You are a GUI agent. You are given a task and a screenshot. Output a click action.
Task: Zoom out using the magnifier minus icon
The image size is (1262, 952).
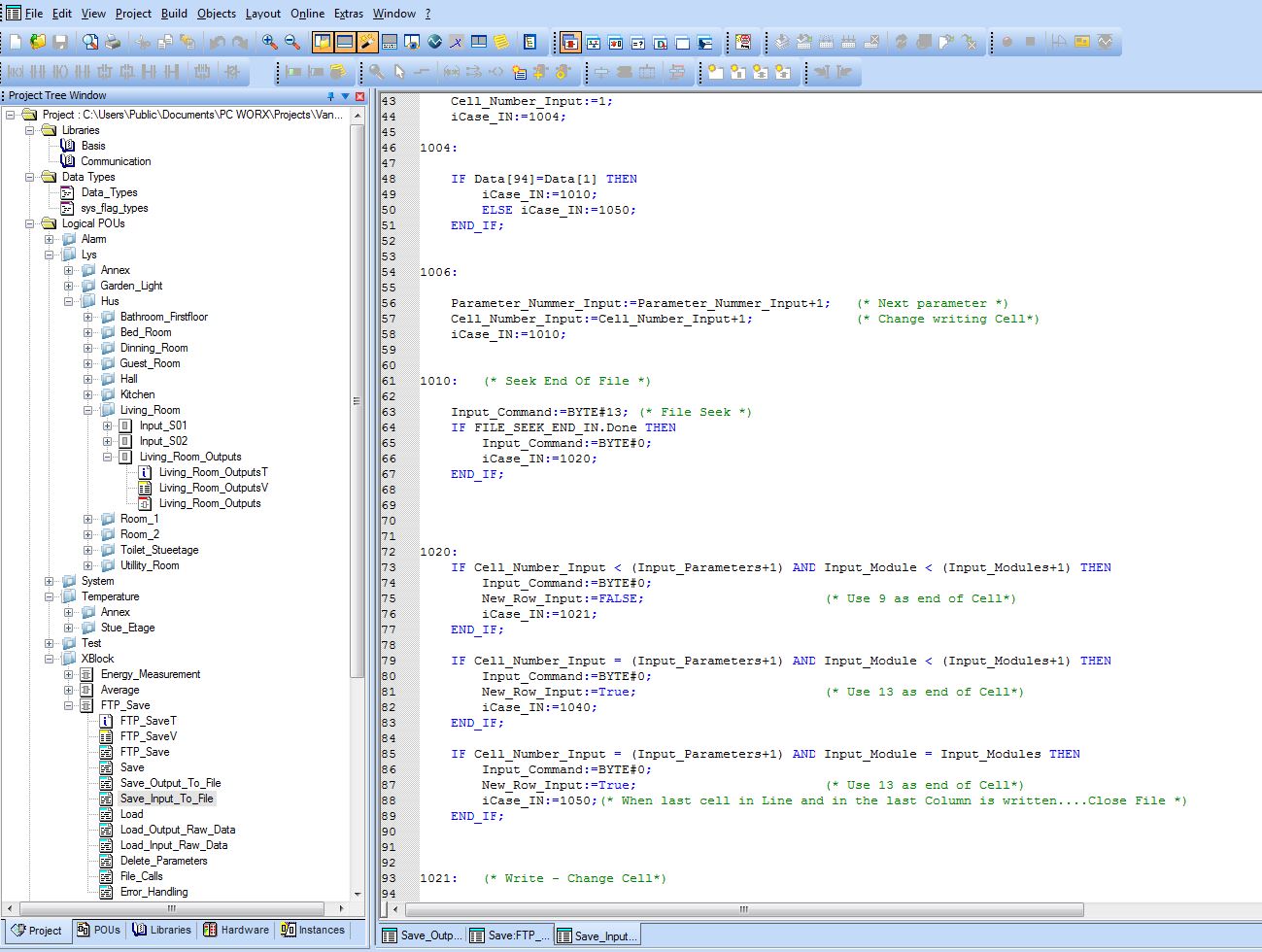(292, 42)
